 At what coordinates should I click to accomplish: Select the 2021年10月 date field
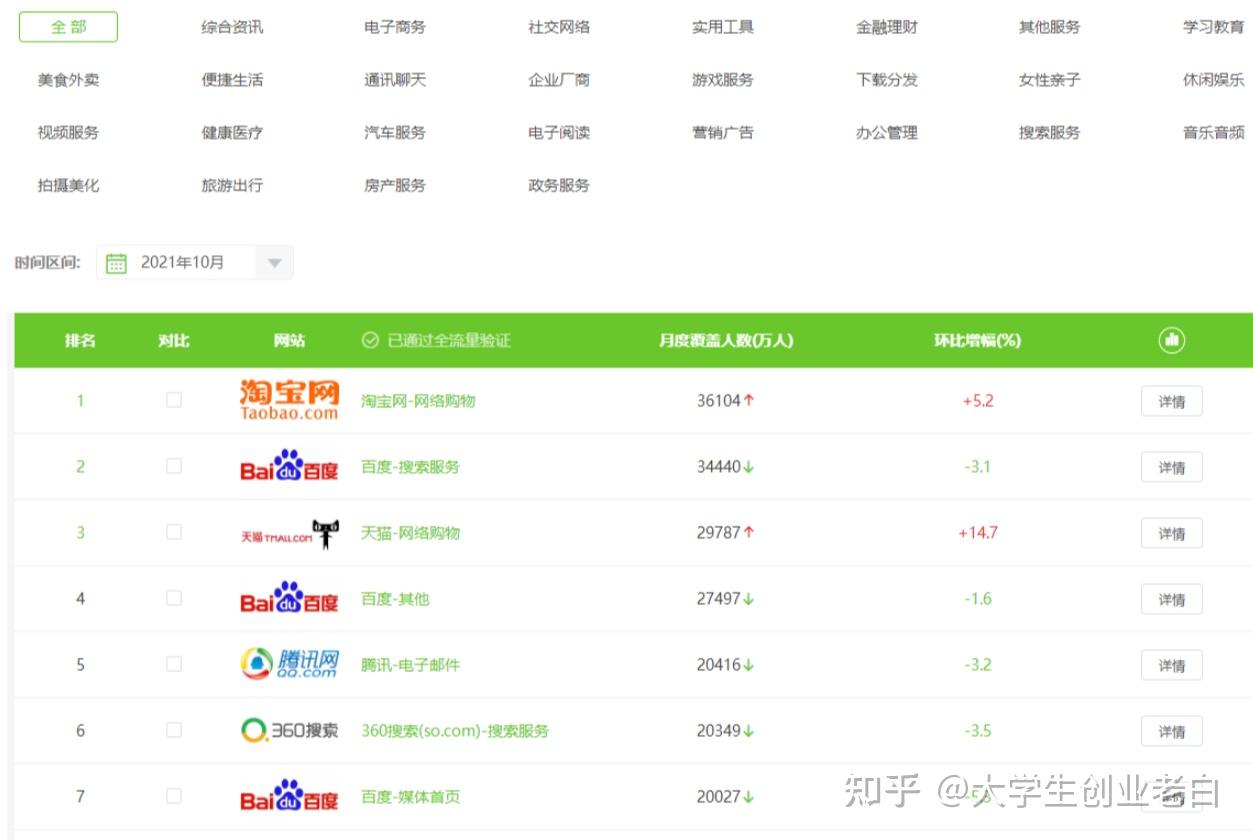(183, 263)
